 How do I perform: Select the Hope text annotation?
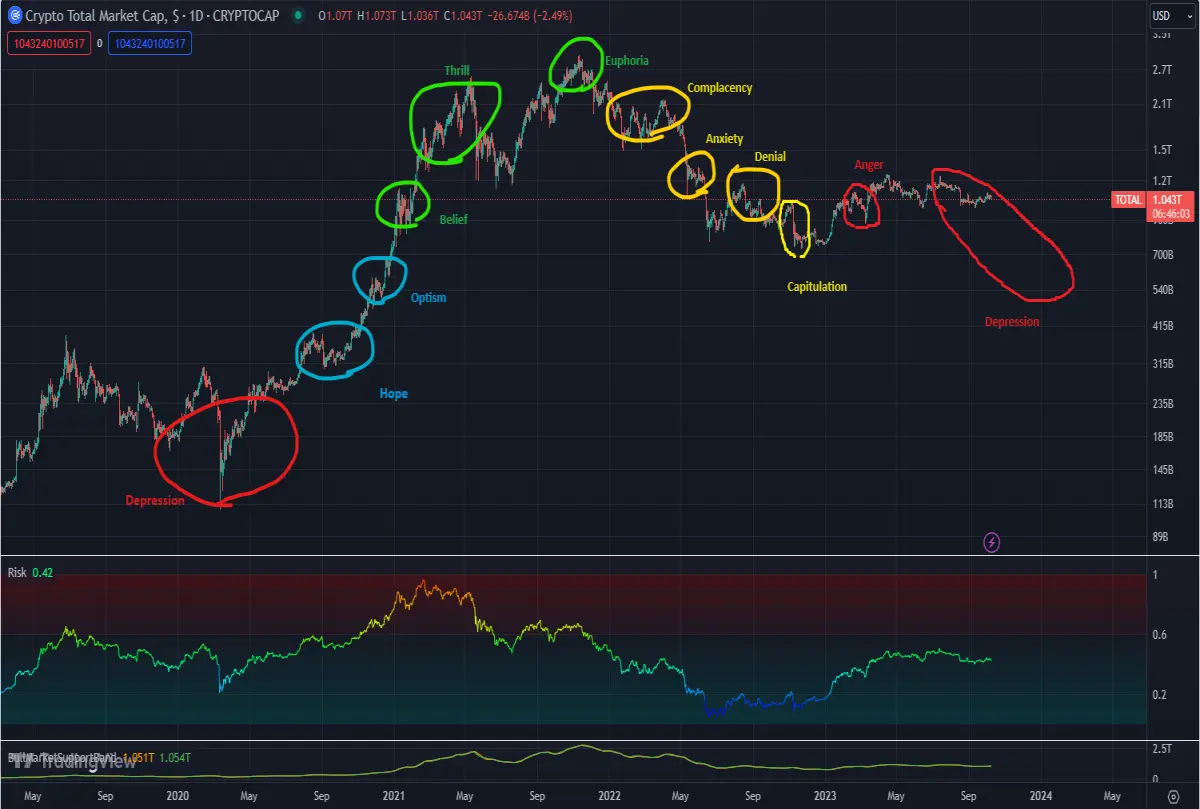pyautogui.click(x=393, y=394)
